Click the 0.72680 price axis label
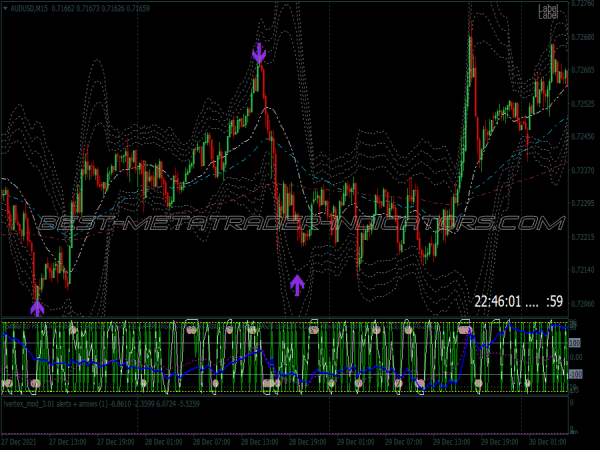600x450 pixels. 583,37
